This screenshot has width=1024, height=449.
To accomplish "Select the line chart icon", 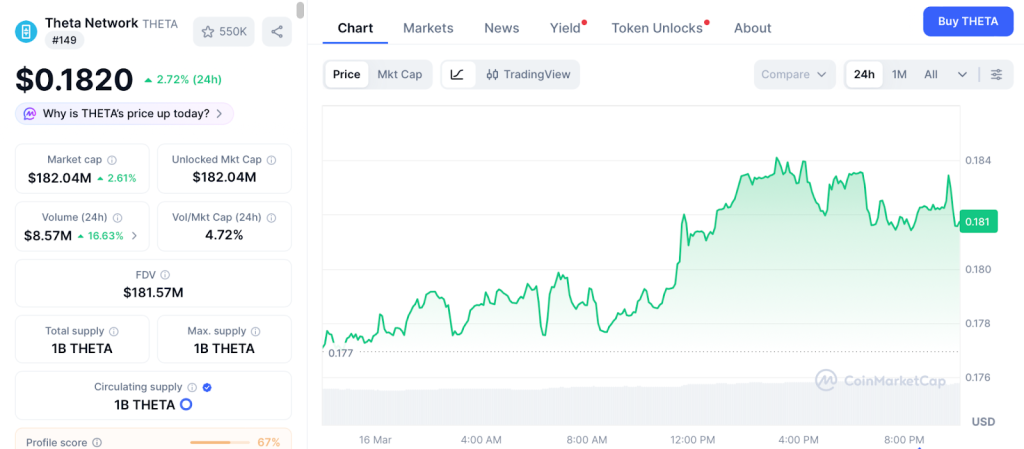I will (458, 74).
